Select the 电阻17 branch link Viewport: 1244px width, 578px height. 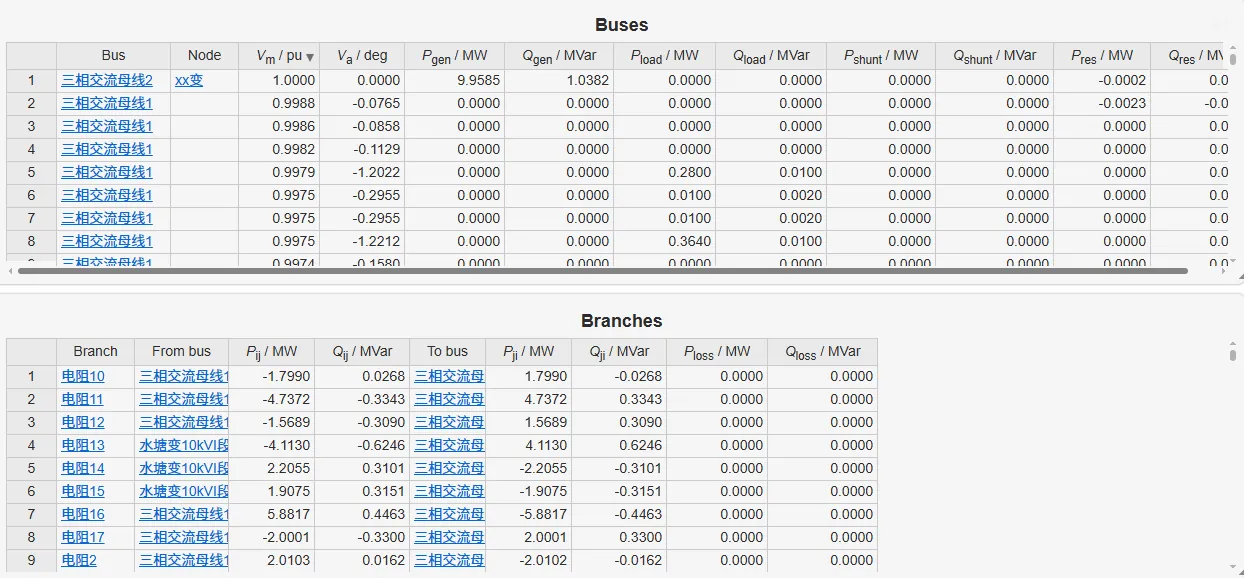point(83,537)
